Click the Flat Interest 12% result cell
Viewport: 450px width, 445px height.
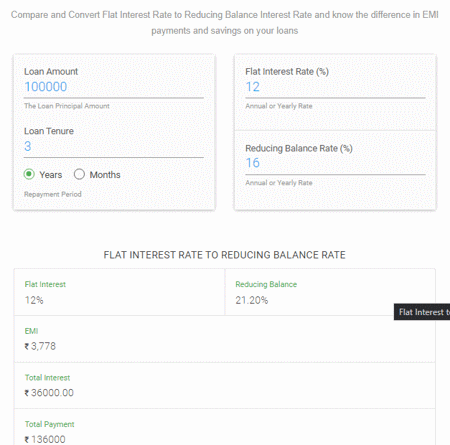point(119,292)
